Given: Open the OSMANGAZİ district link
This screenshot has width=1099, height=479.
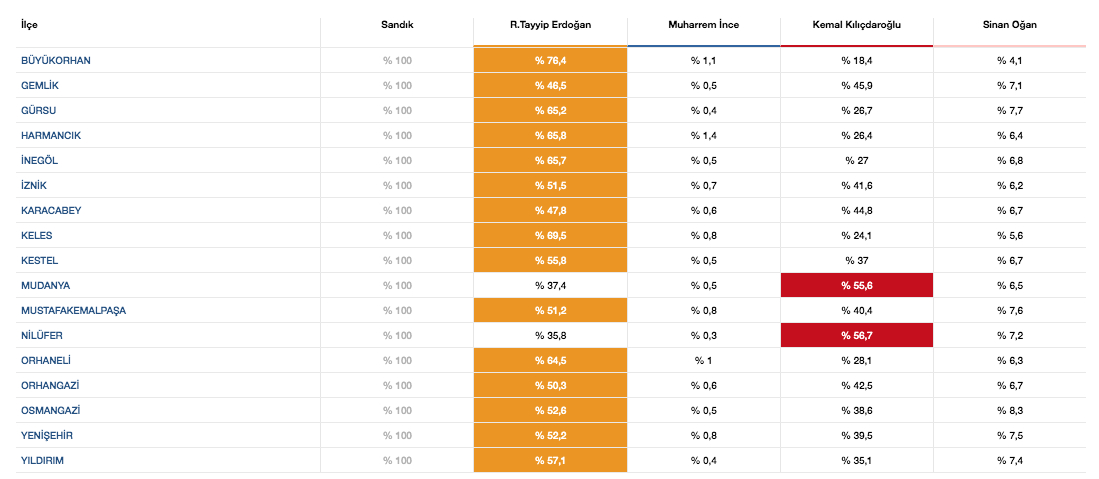Looking at the screenshot, I should pyautogui.click(x=50, y=411).
